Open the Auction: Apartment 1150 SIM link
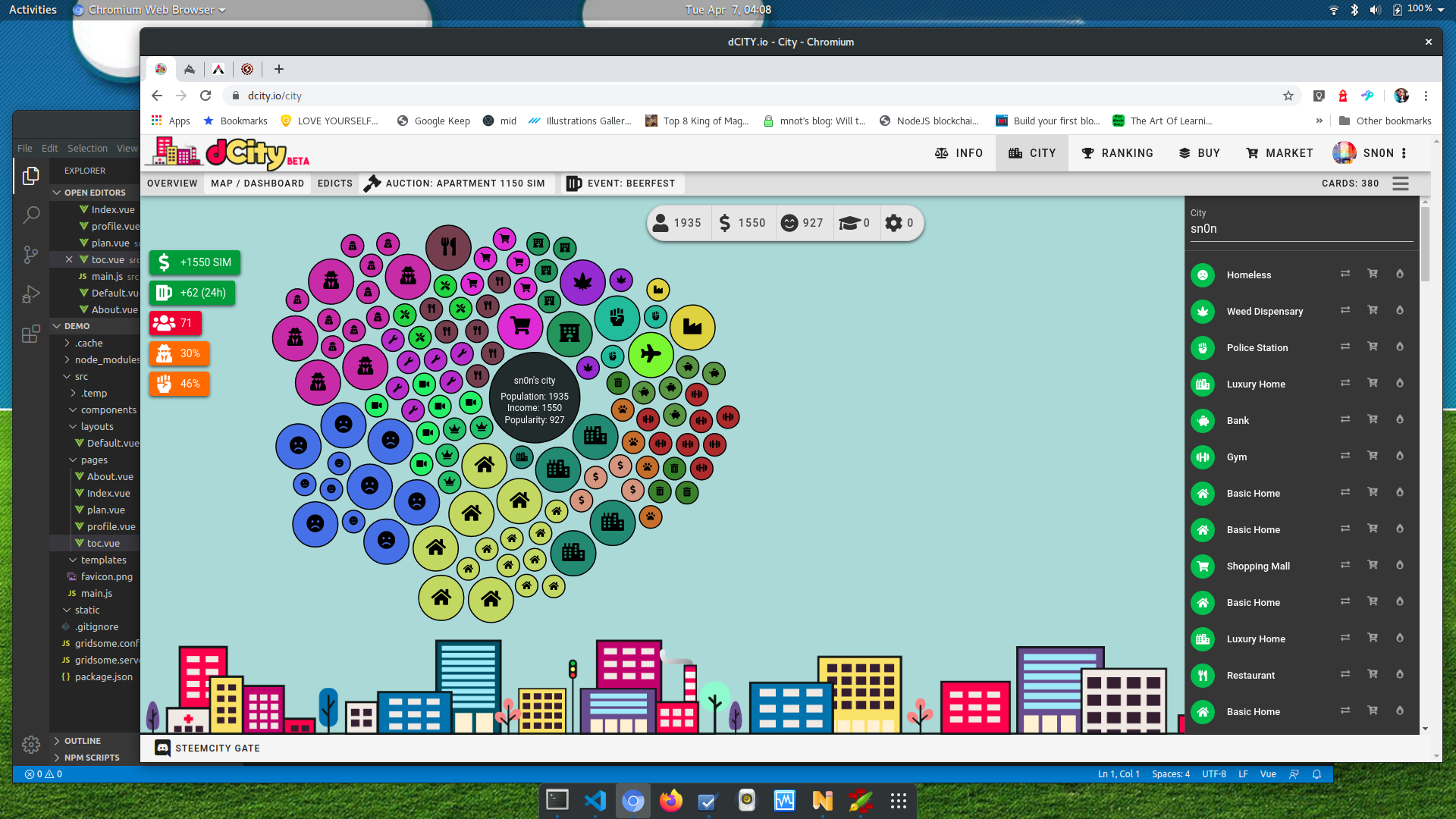Image resolution: width=1456 pixels, height=819 pixels. coord(455,184)
